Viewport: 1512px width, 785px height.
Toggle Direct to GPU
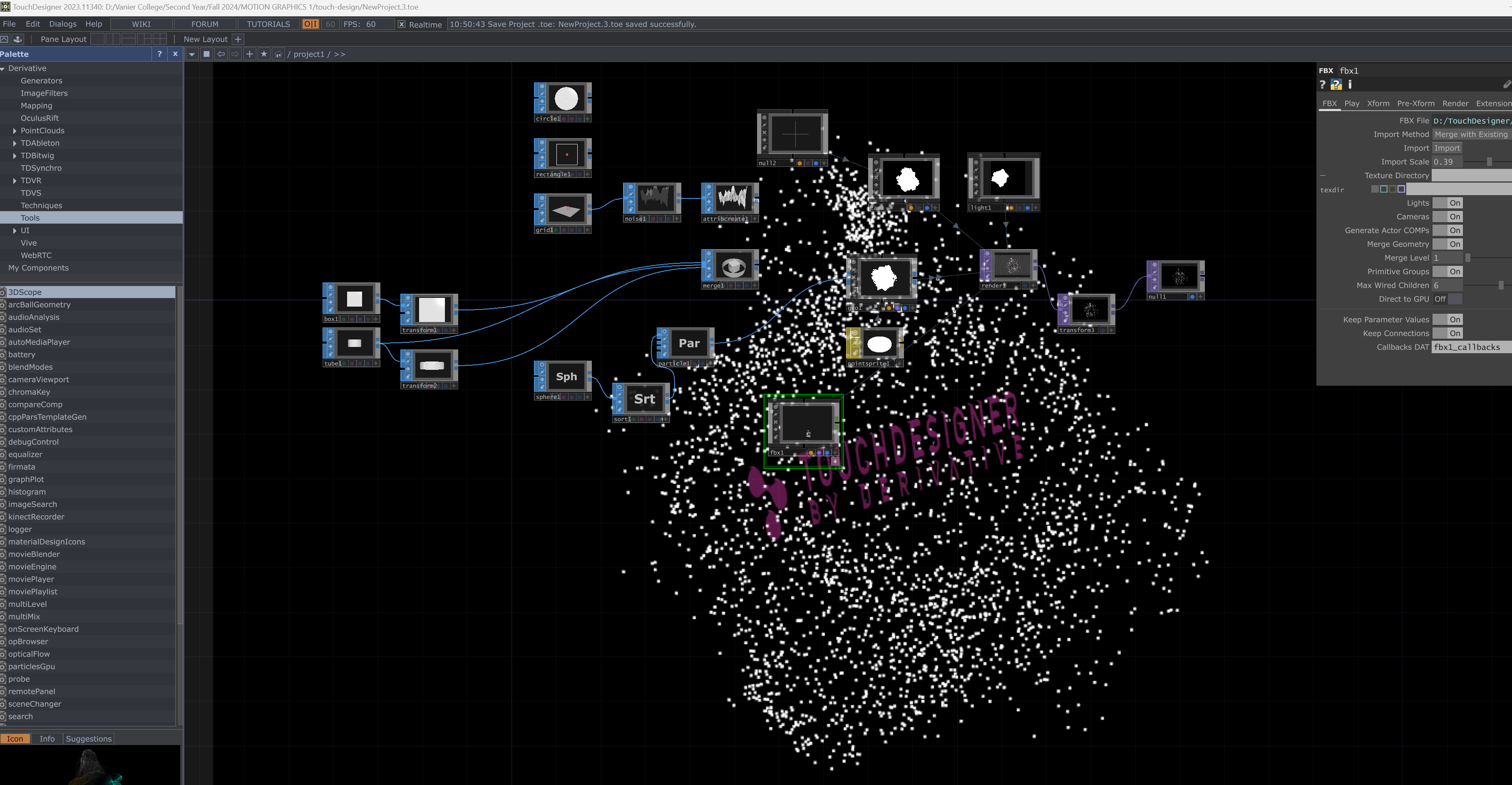(1447, 299)
